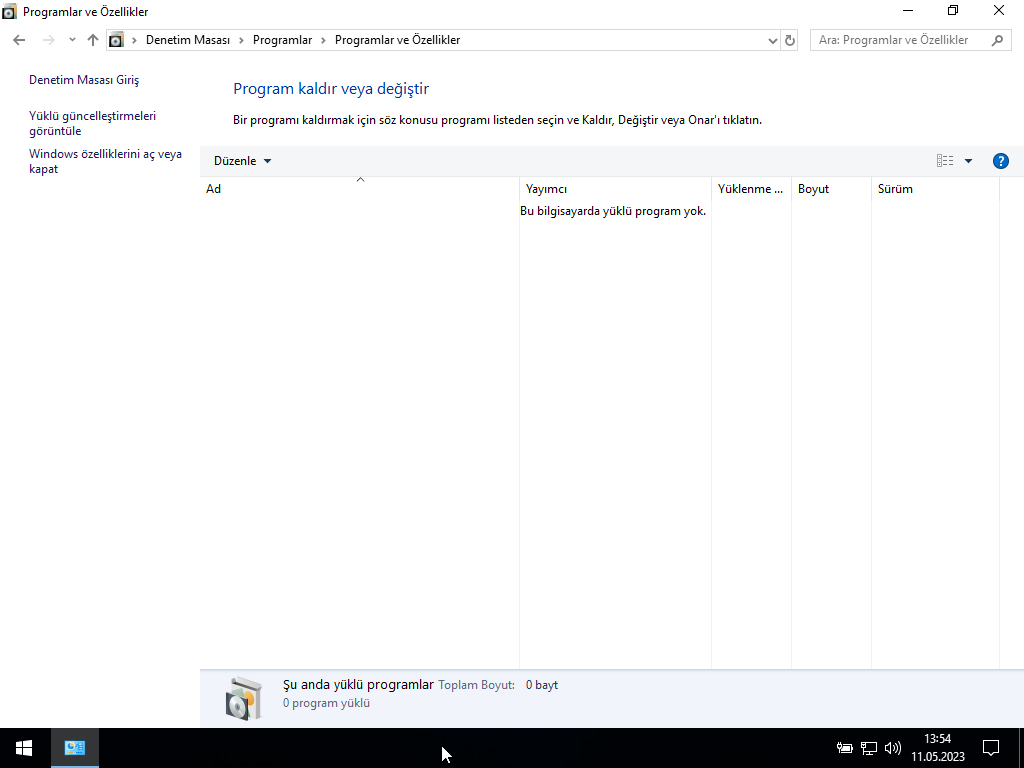This screenshot has width=1024, height=768.
Task: Refresh the Programlar ve Özellikler view
Action: click(x=790, y=40)
